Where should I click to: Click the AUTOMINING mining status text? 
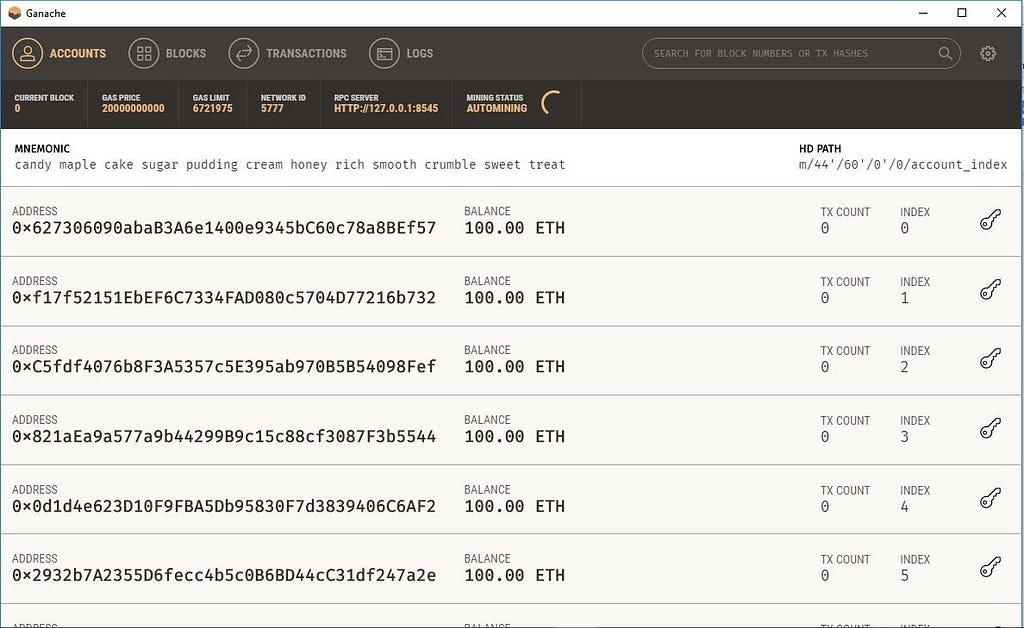tap(496, 108)
